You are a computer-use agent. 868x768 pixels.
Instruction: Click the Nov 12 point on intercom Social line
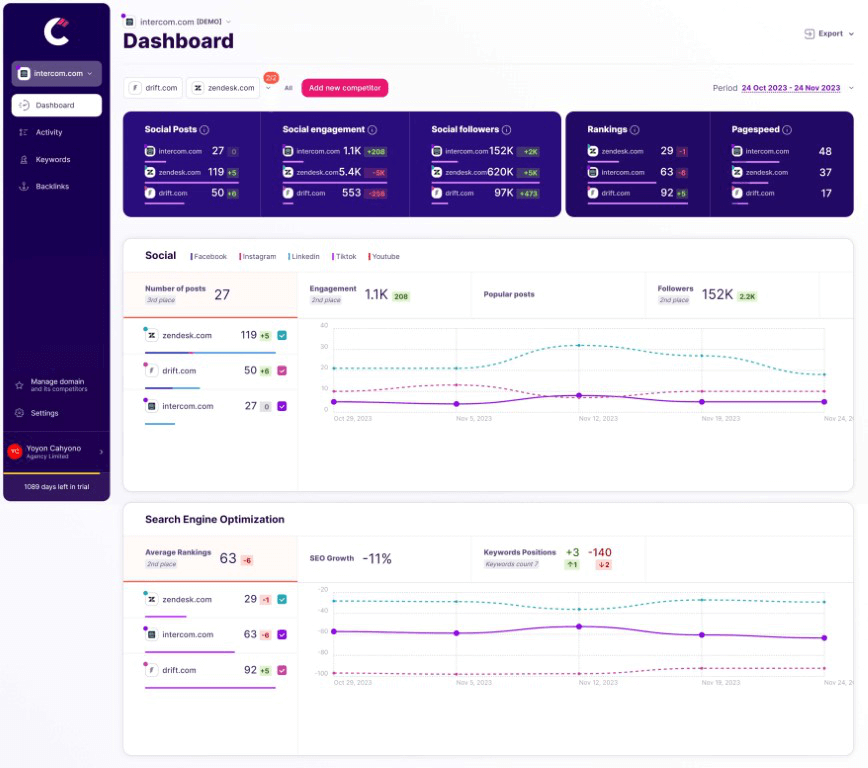(x=579, y=396)
